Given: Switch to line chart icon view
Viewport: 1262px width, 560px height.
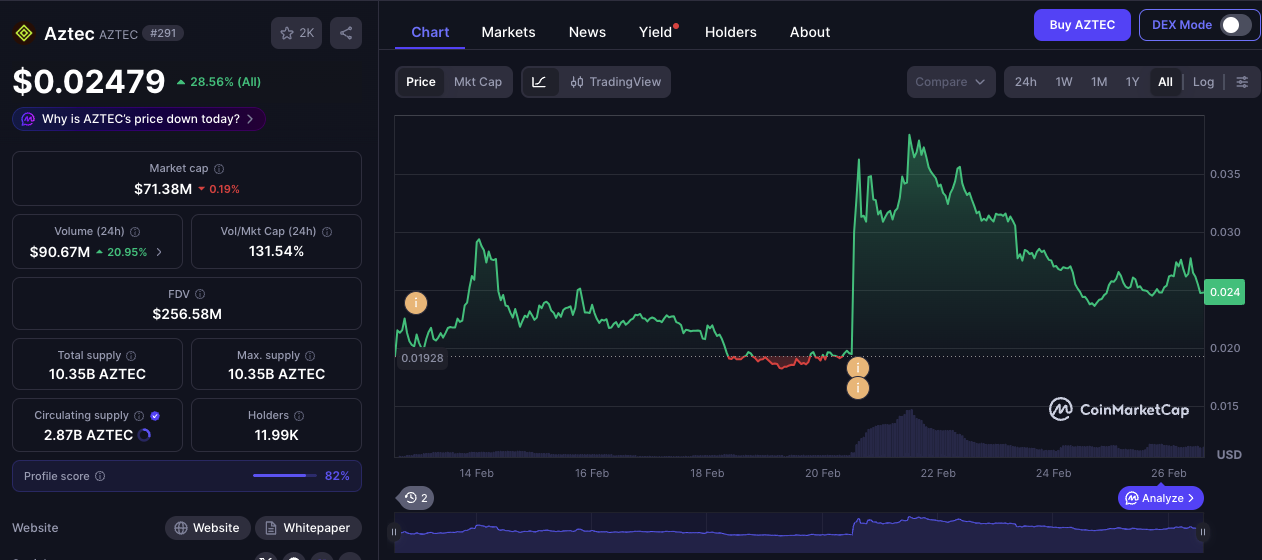Looking at the screenshot, I should (539, 82).
